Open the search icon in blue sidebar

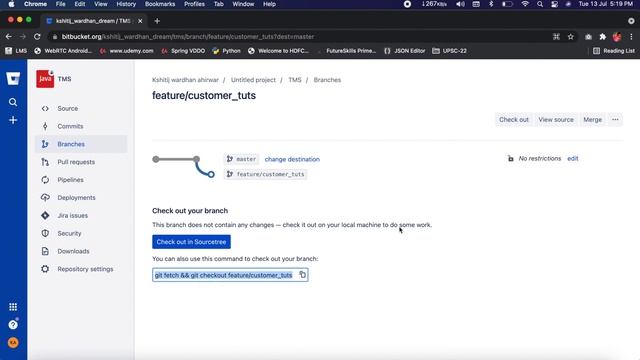click(x=13, y=102)
